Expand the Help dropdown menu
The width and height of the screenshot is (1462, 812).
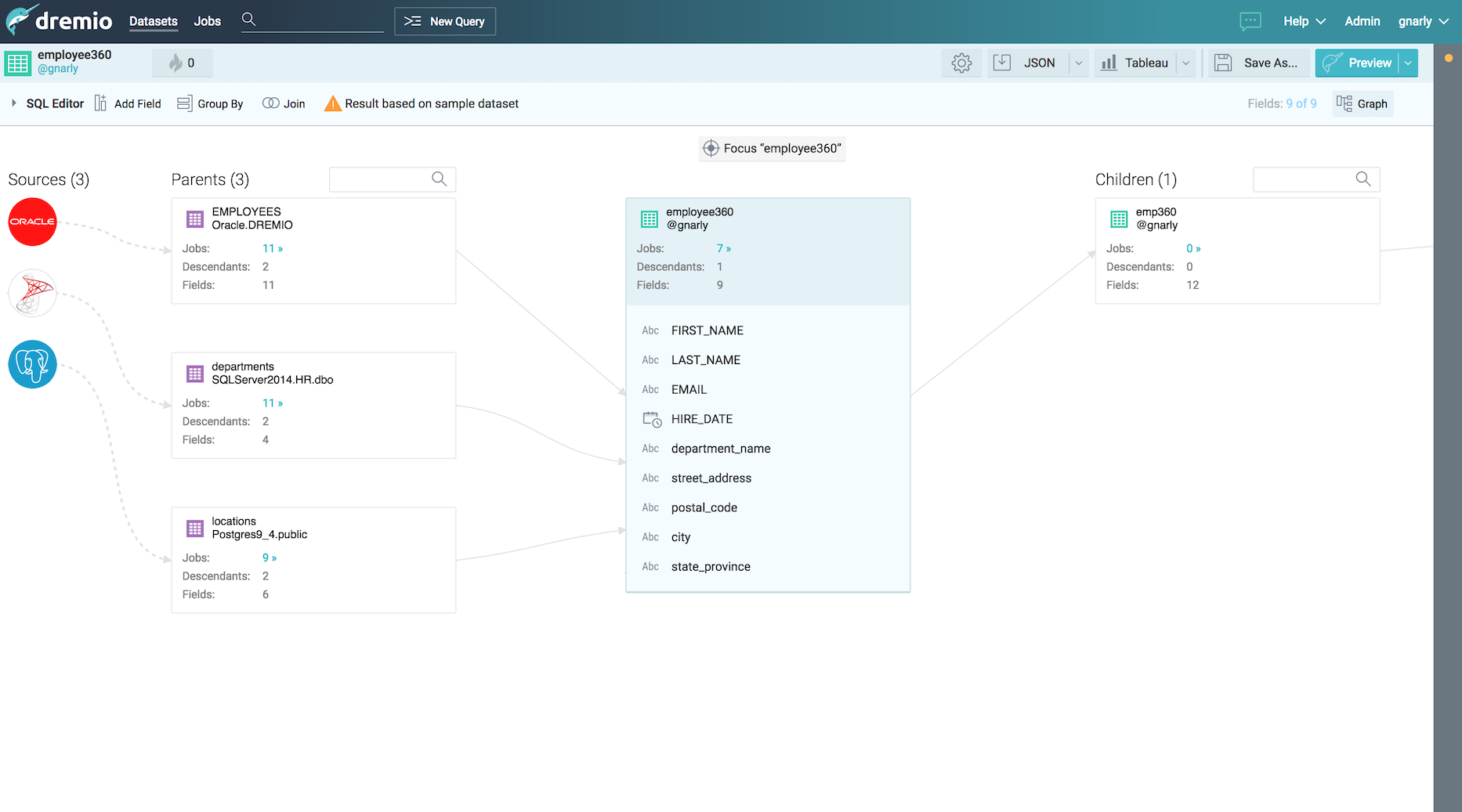(1305, 21)
